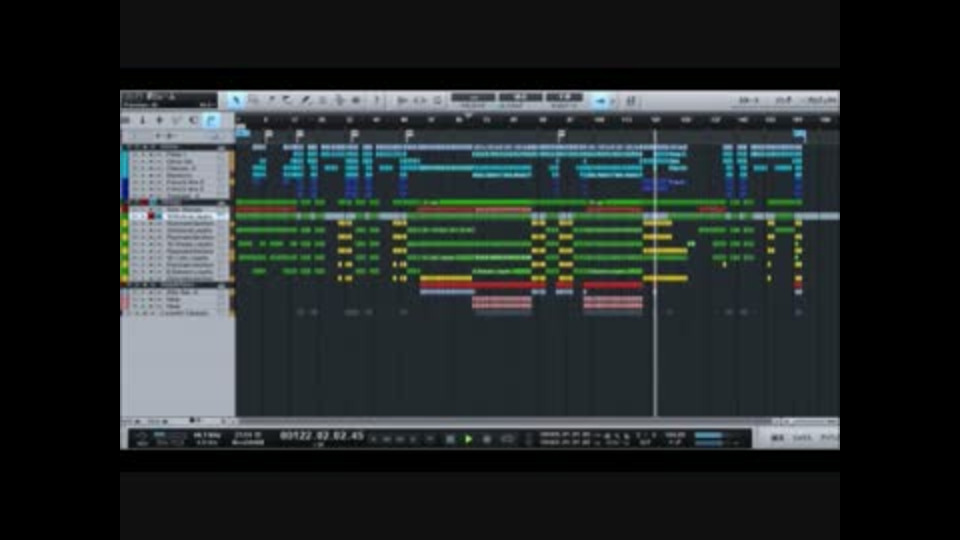Toggle the highlighted Autoscroll arrow button
The image size is (960, 540).
point(600,101)
